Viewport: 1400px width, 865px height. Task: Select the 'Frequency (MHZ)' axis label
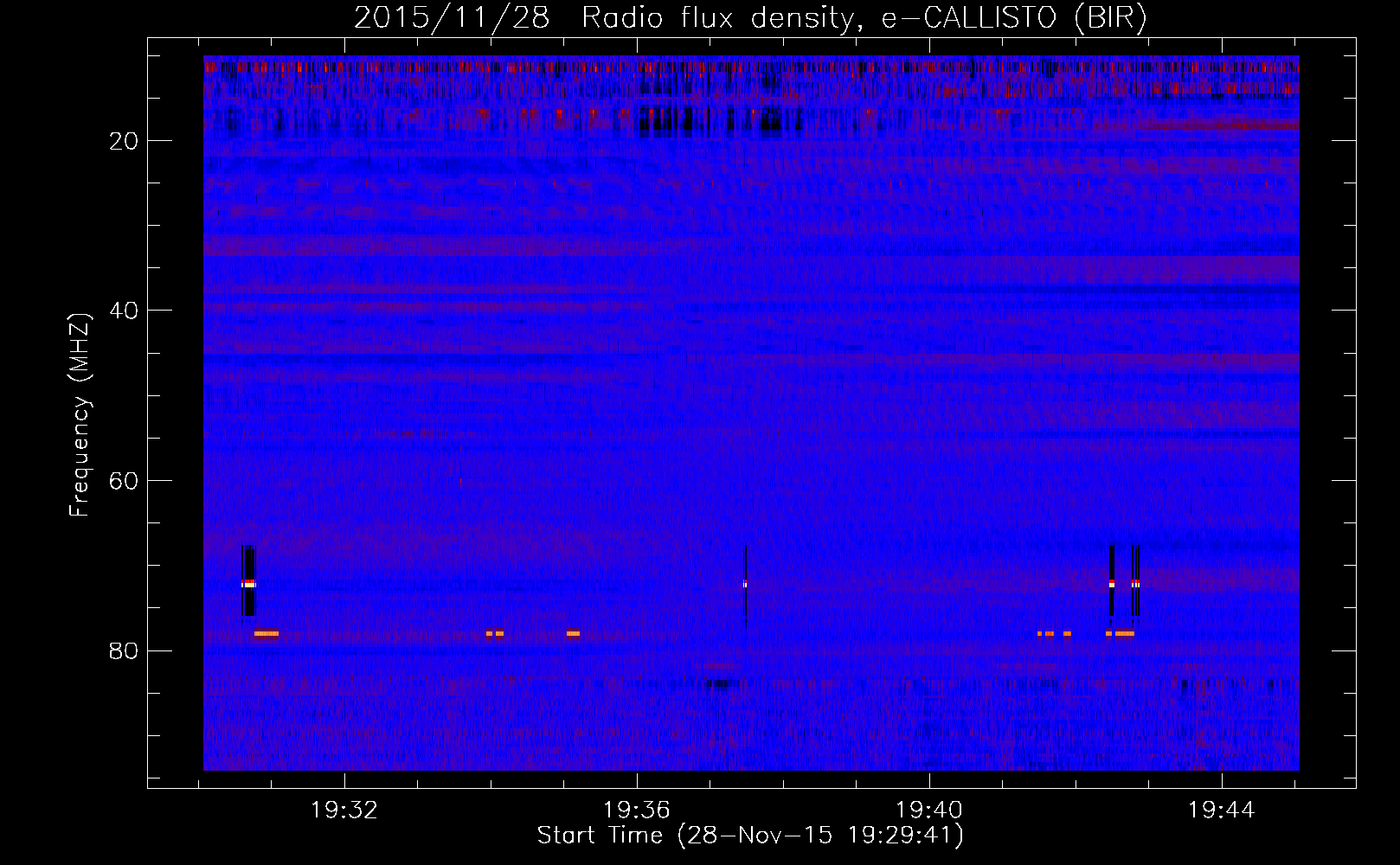[x=79, y=415]
